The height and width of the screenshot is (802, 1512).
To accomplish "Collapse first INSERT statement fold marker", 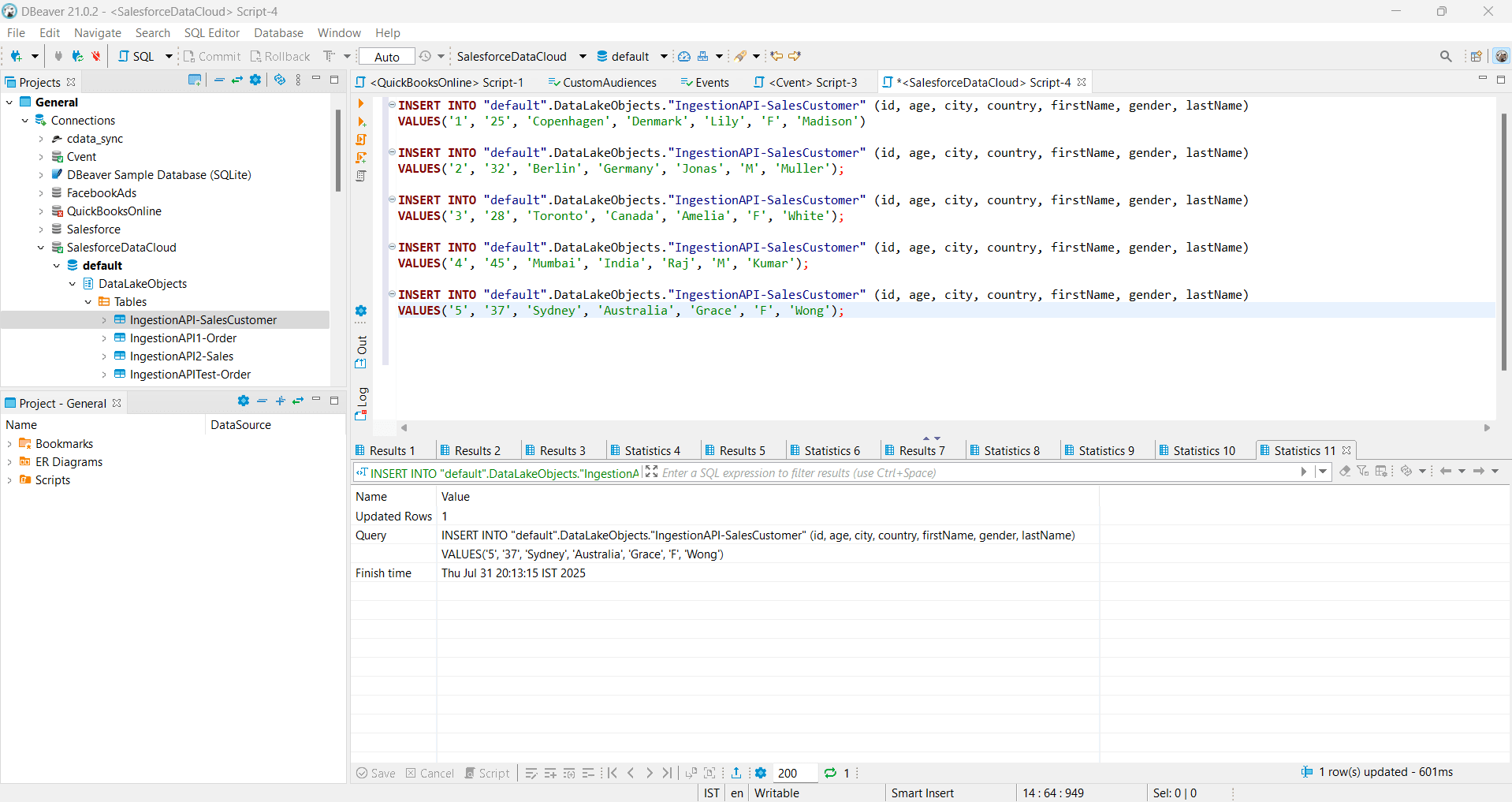I will pos(392,105).
